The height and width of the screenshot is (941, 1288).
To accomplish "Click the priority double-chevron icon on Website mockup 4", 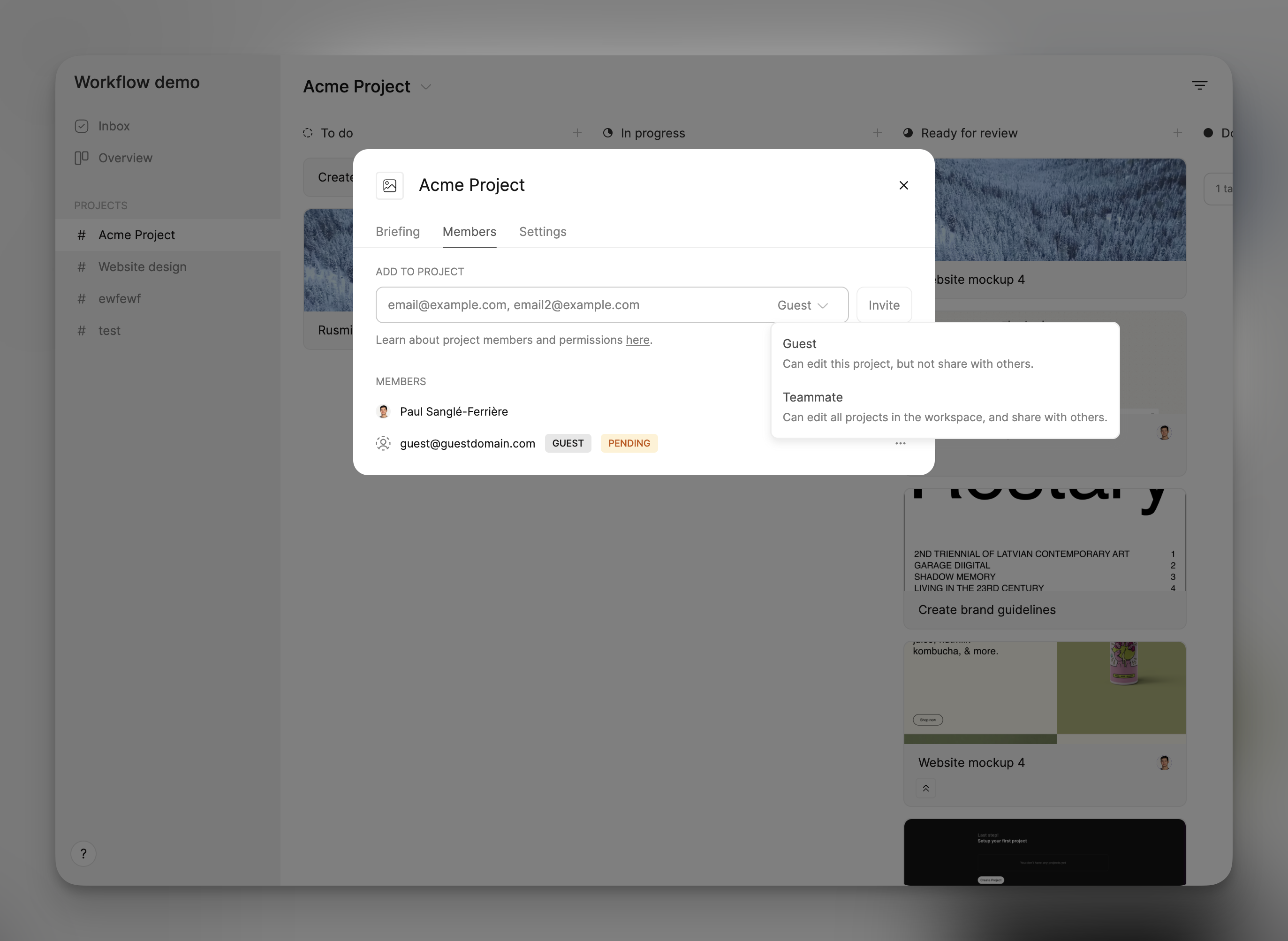I will coord(925,789).
